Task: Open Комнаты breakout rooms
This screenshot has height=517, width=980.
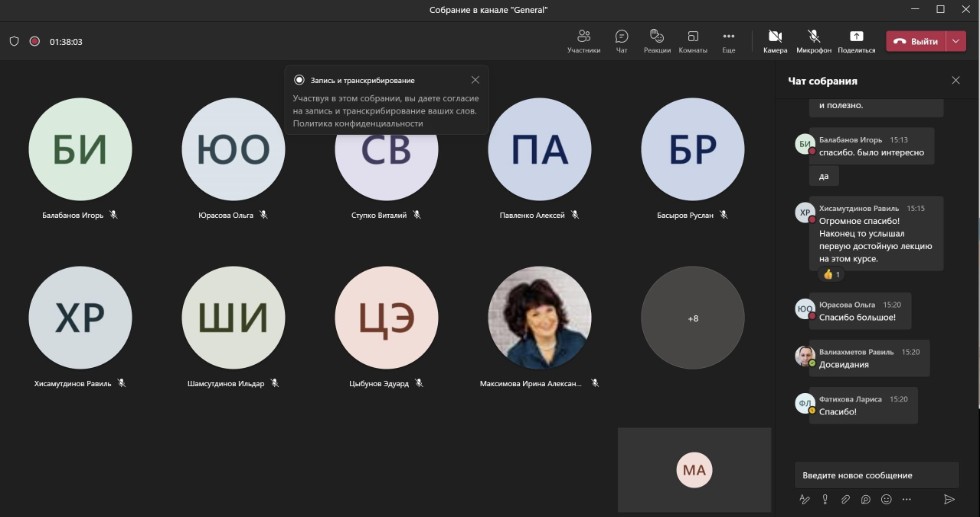Action: click(x=693, y=40)
